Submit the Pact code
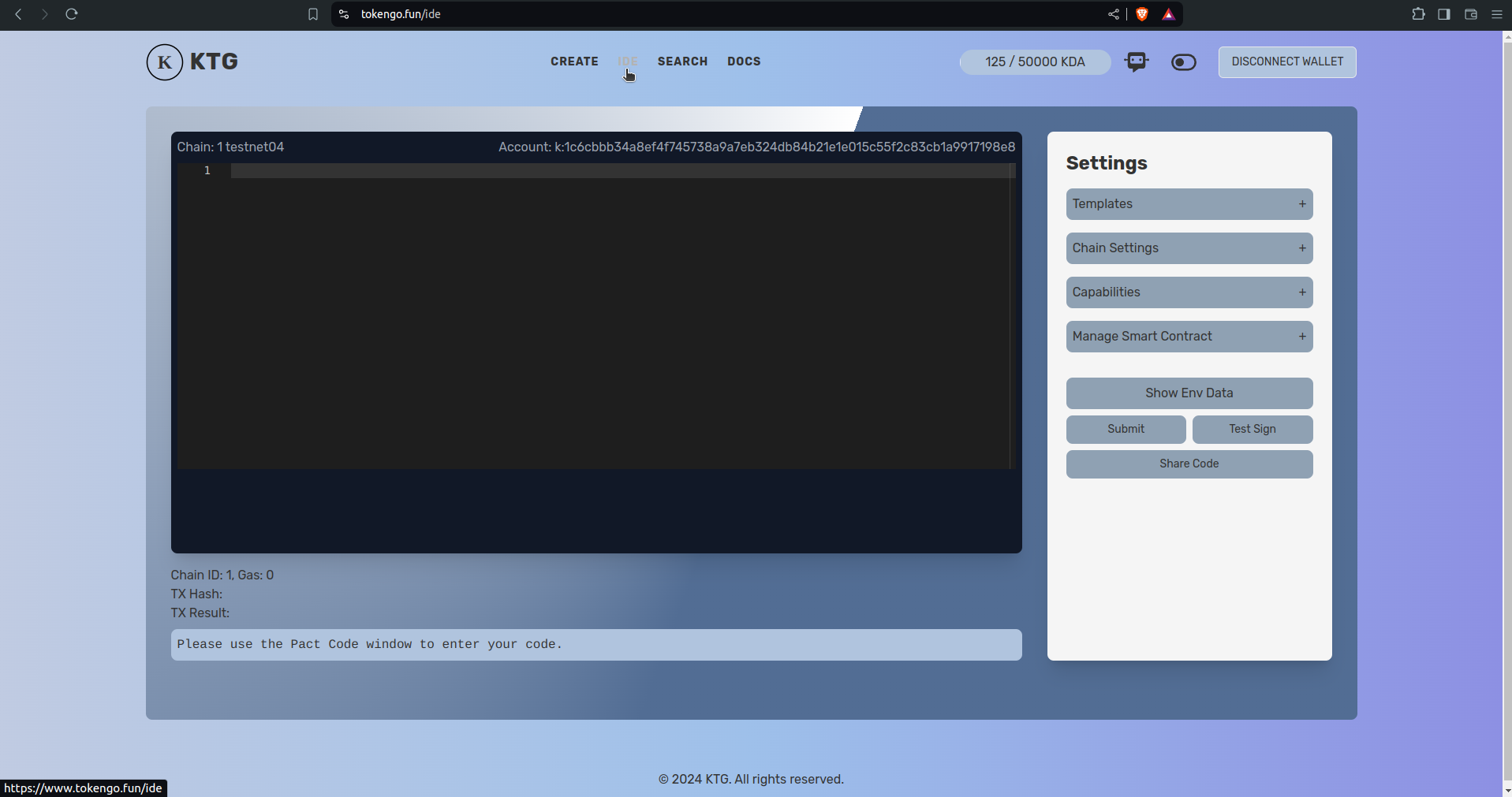 [x=1126, y=430]
